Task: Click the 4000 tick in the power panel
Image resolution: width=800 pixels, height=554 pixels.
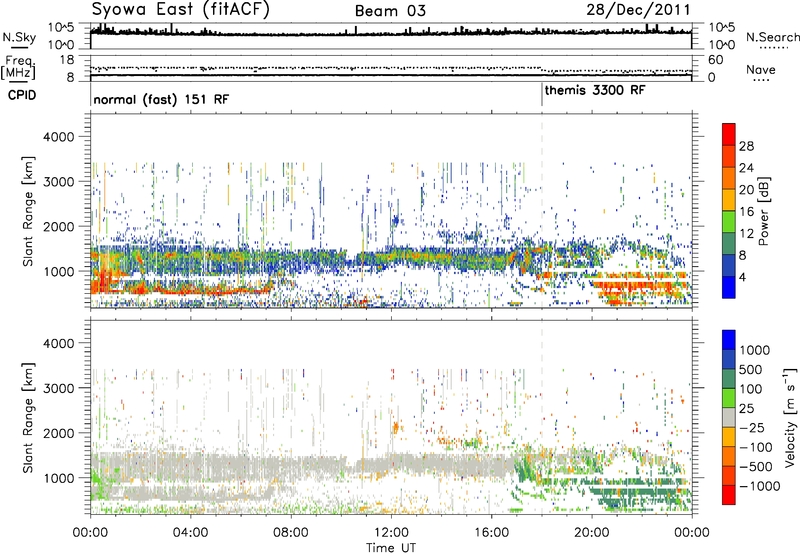Action: point(58,137)
